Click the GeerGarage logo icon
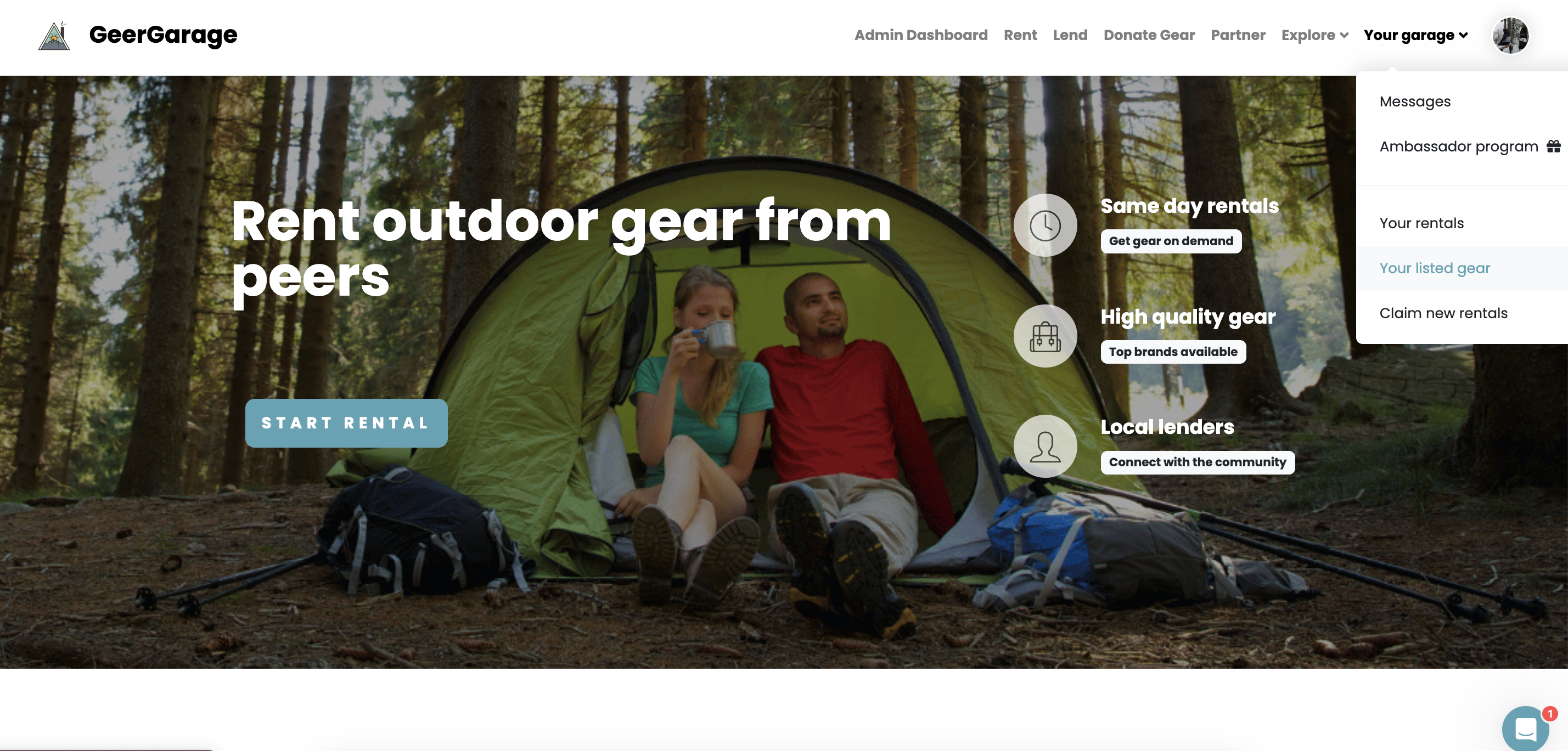 click(52, 35)
